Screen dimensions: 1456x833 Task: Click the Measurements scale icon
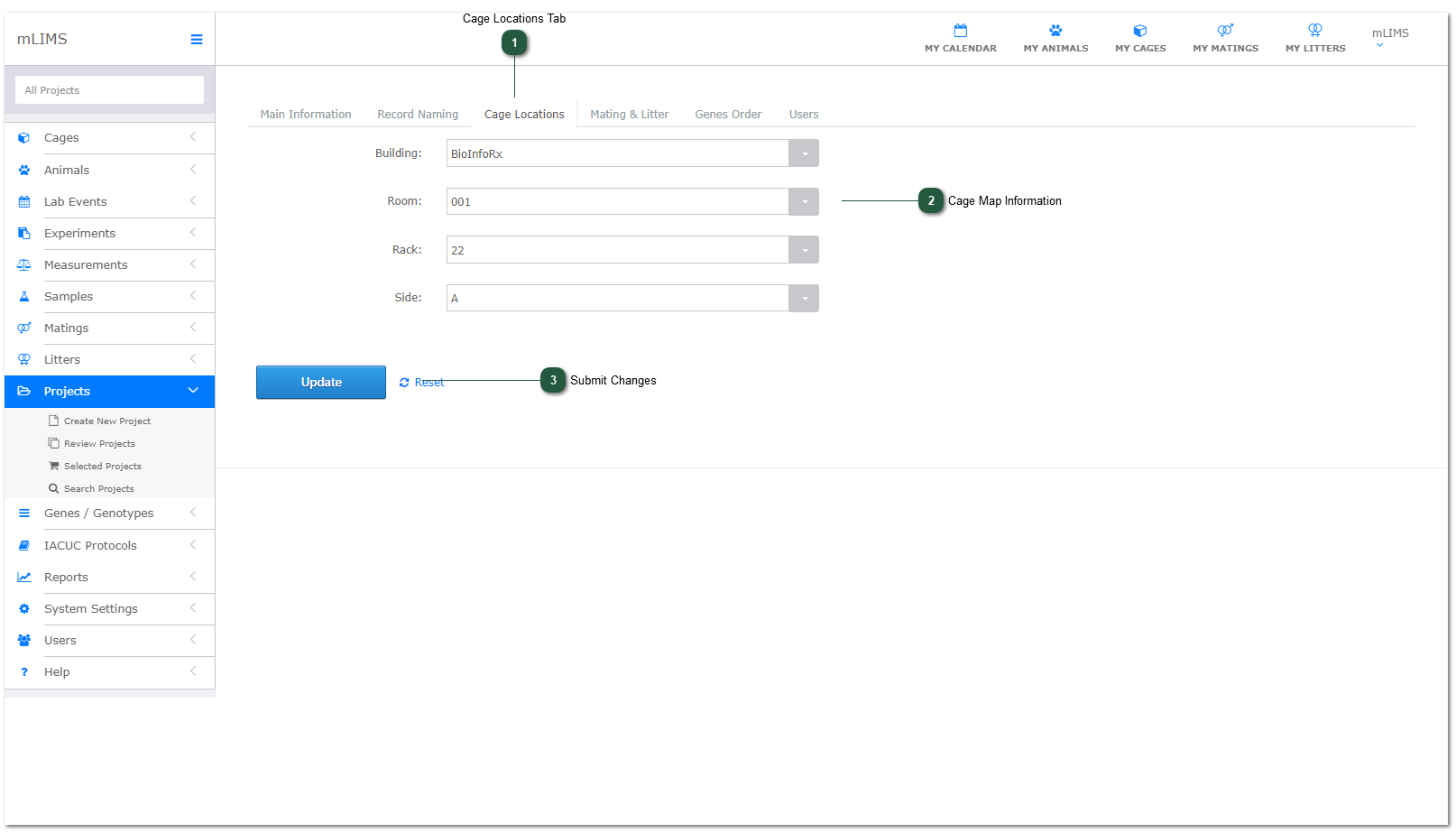point(24,264)
